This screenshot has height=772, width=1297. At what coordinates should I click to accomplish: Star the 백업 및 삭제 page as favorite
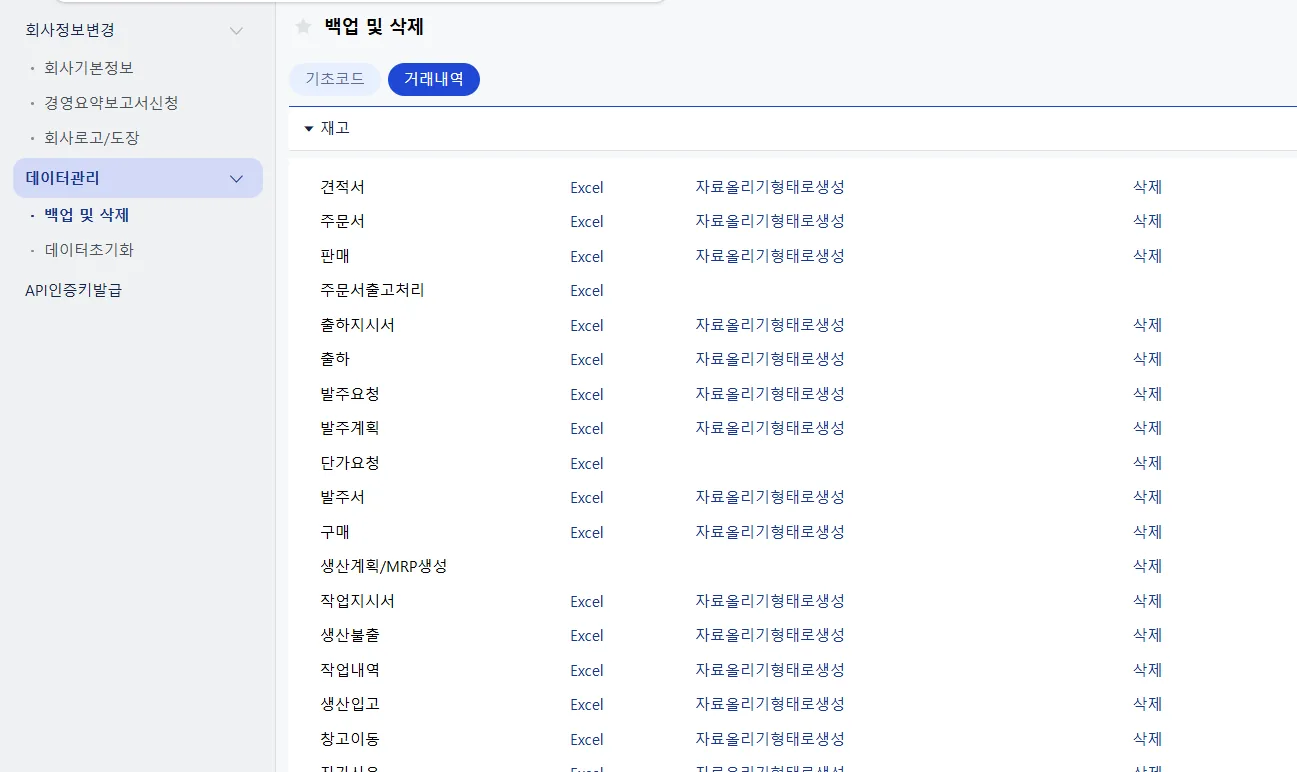[x=303, y=27]
